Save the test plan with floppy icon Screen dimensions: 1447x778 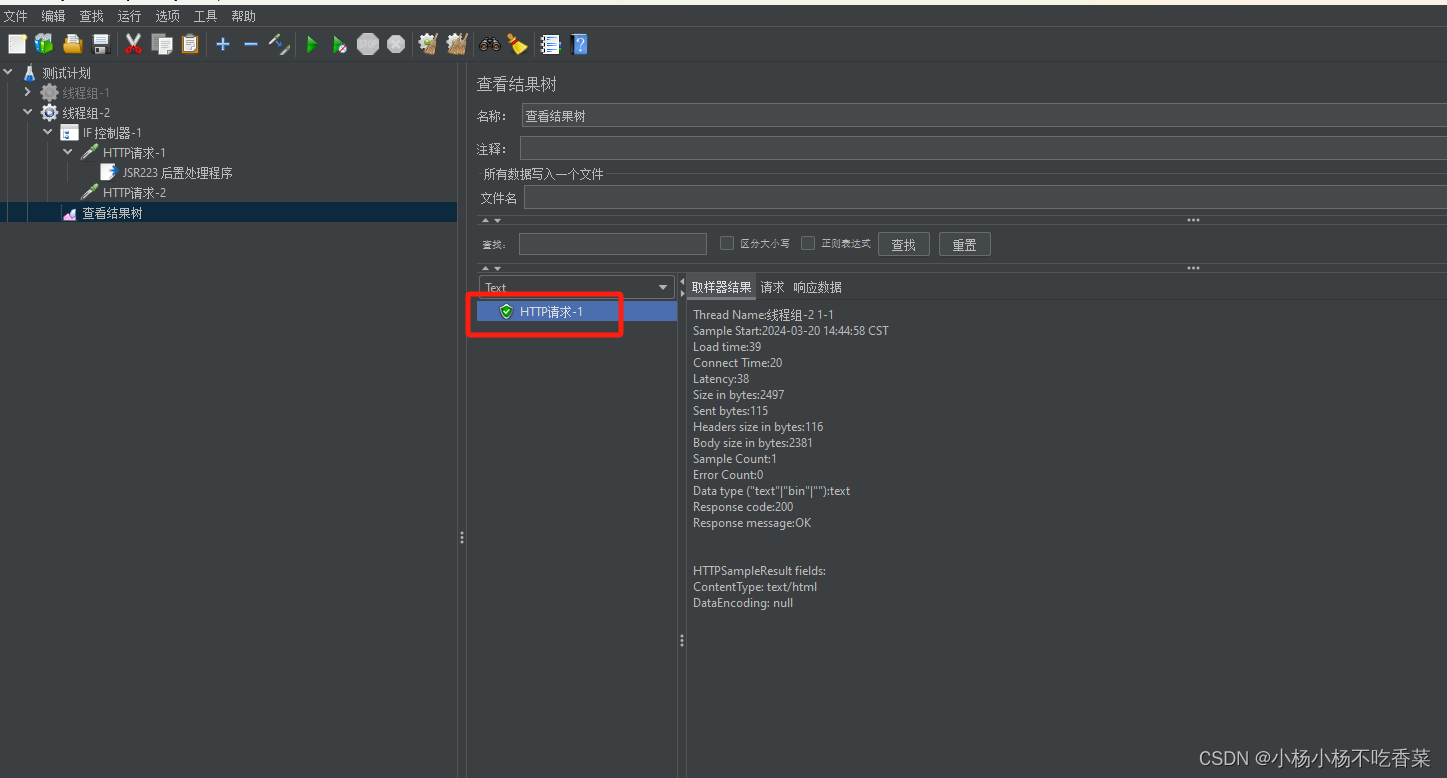tap(100, 44)
